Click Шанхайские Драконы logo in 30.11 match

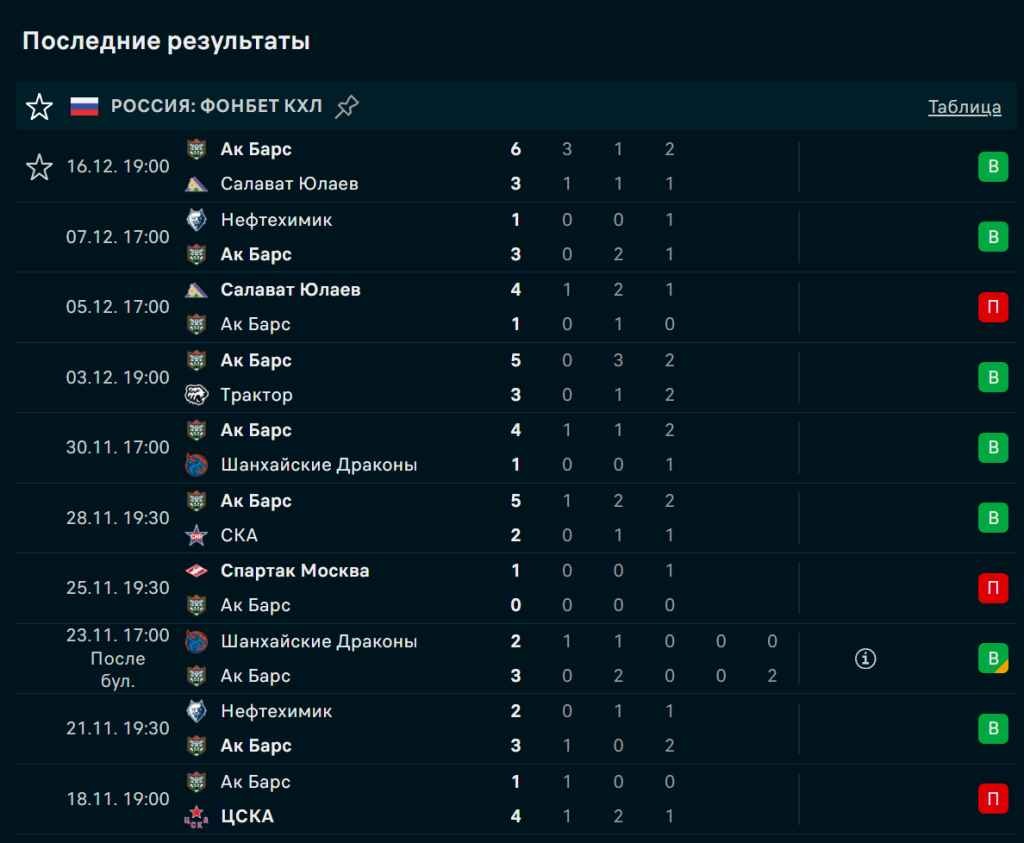tap(197, 465)
